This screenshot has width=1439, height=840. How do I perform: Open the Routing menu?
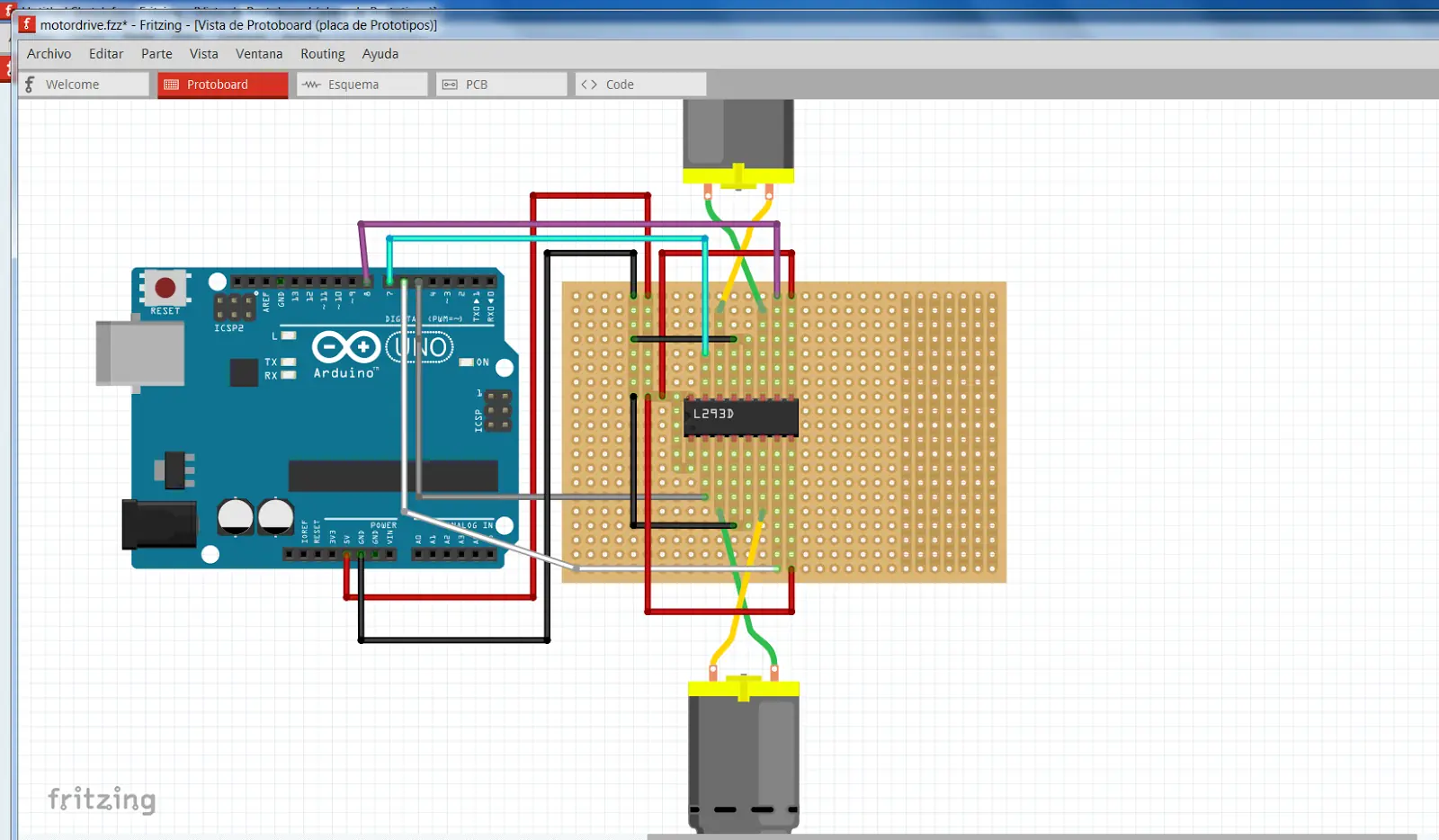(x=323, y=54)
